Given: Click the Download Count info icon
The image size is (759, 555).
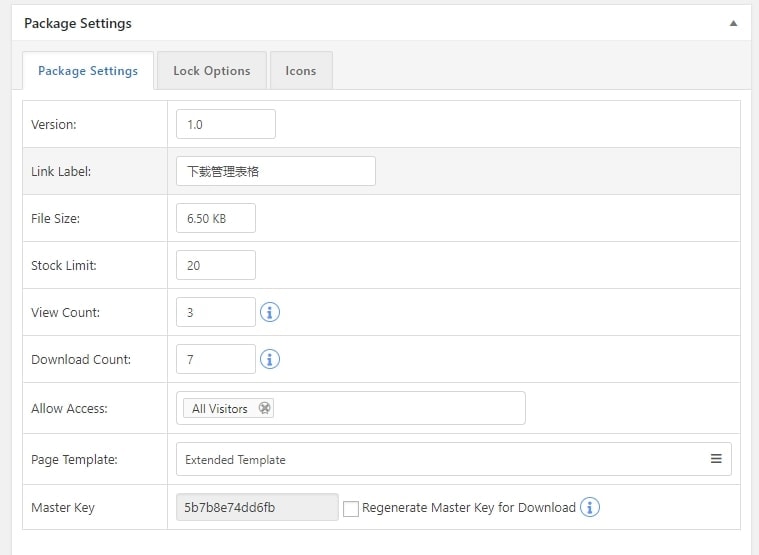Looking at the screenshot, I should [270, 359].
